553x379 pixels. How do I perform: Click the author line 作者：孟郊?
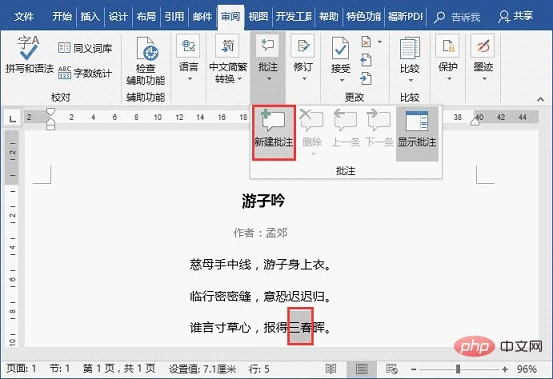260,233
